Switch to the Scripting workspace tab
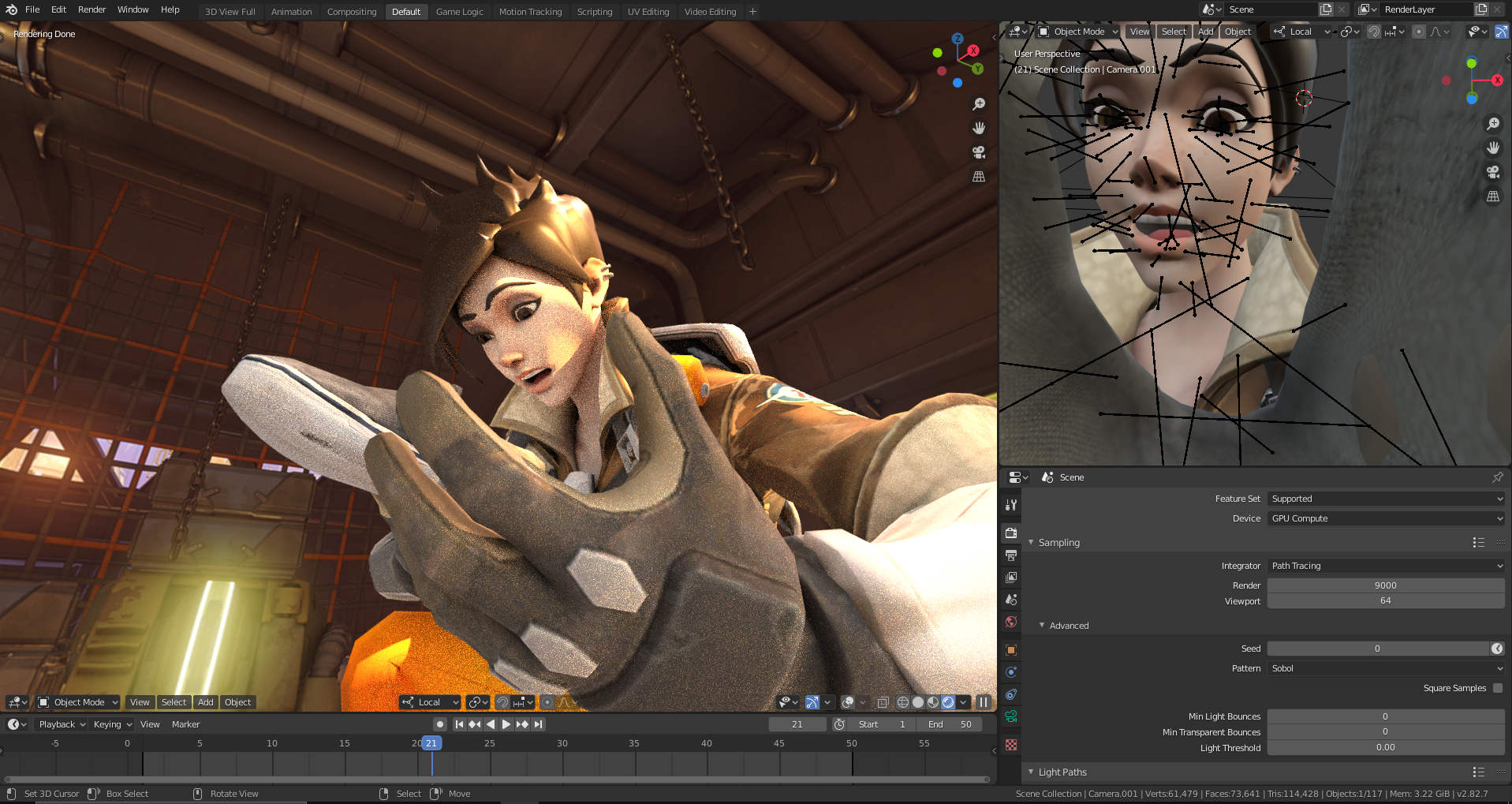This screenshot has height=804, width=1512. click(595, 12)
